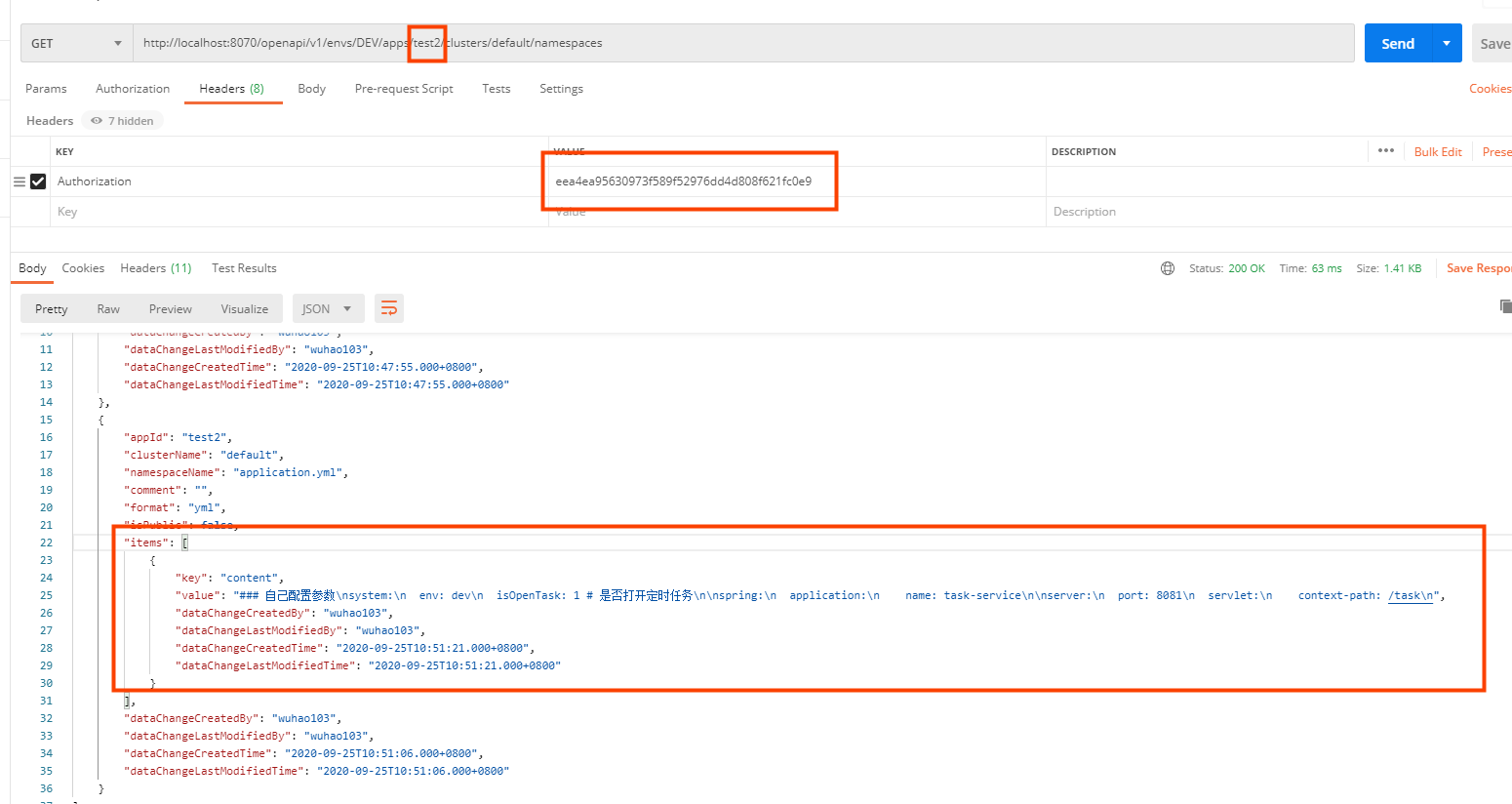Click the eye icon to reveal 7 hidden headers
Image resolution: width=1512 pixels, height=804 pixels.
tap(95, 120)
